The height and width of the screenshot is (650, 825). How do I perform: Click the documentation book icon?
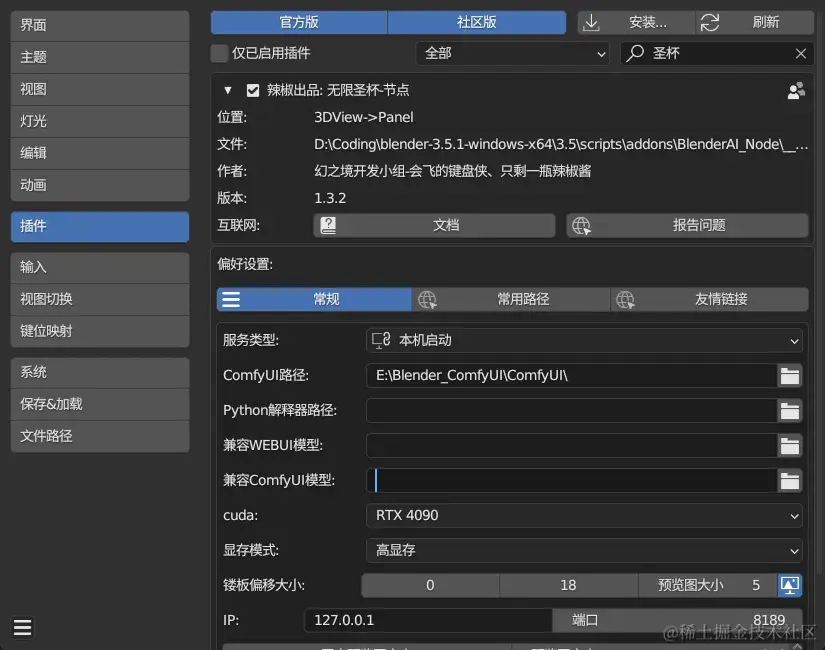[x=328, y=226]
